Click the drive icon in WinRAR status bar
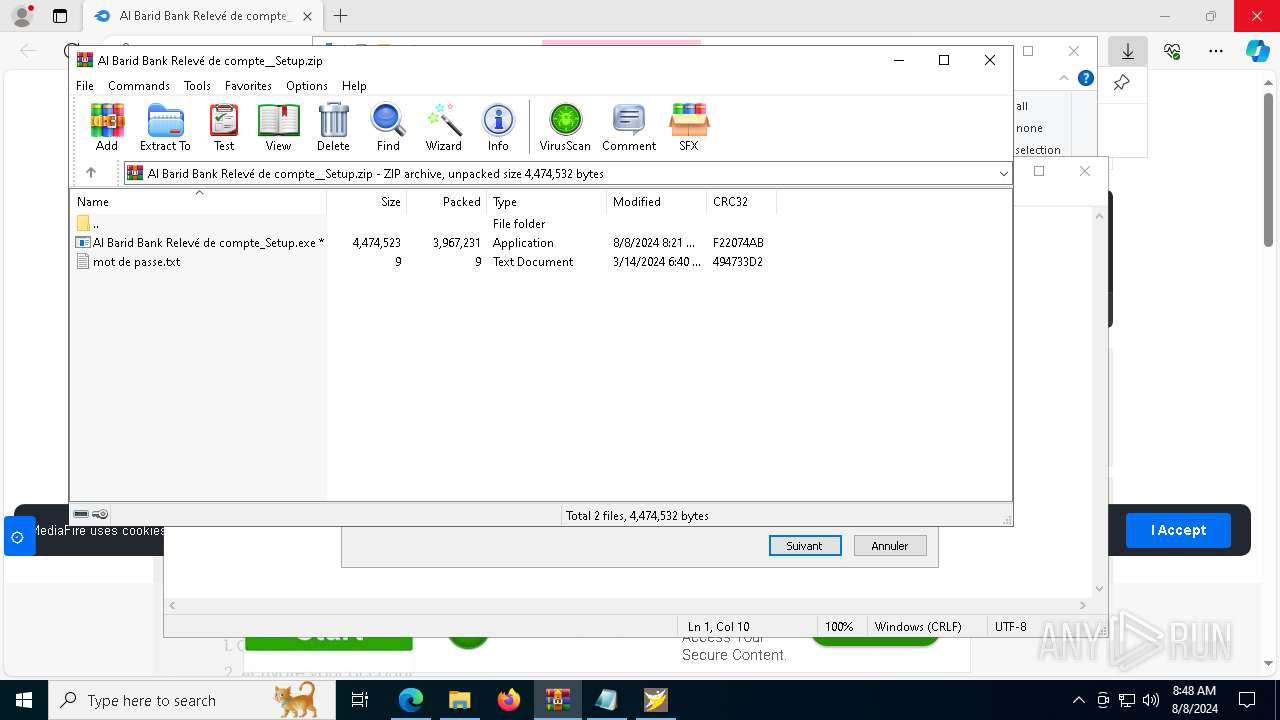Image resolution: width=1280 pixels, height=720 pixels. (81, 514)
